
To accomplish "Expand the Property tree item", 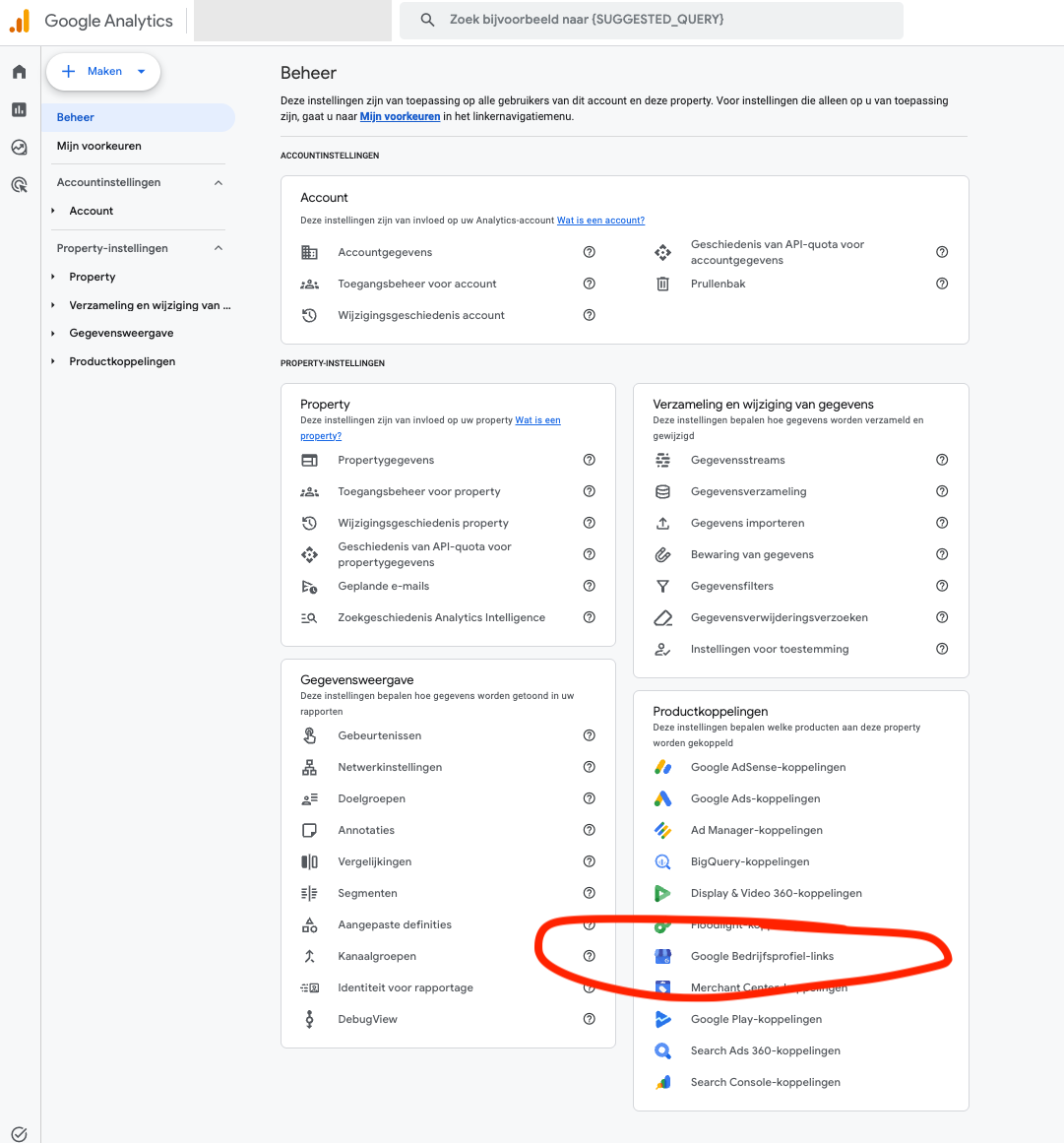I will [x=52, y=277].
